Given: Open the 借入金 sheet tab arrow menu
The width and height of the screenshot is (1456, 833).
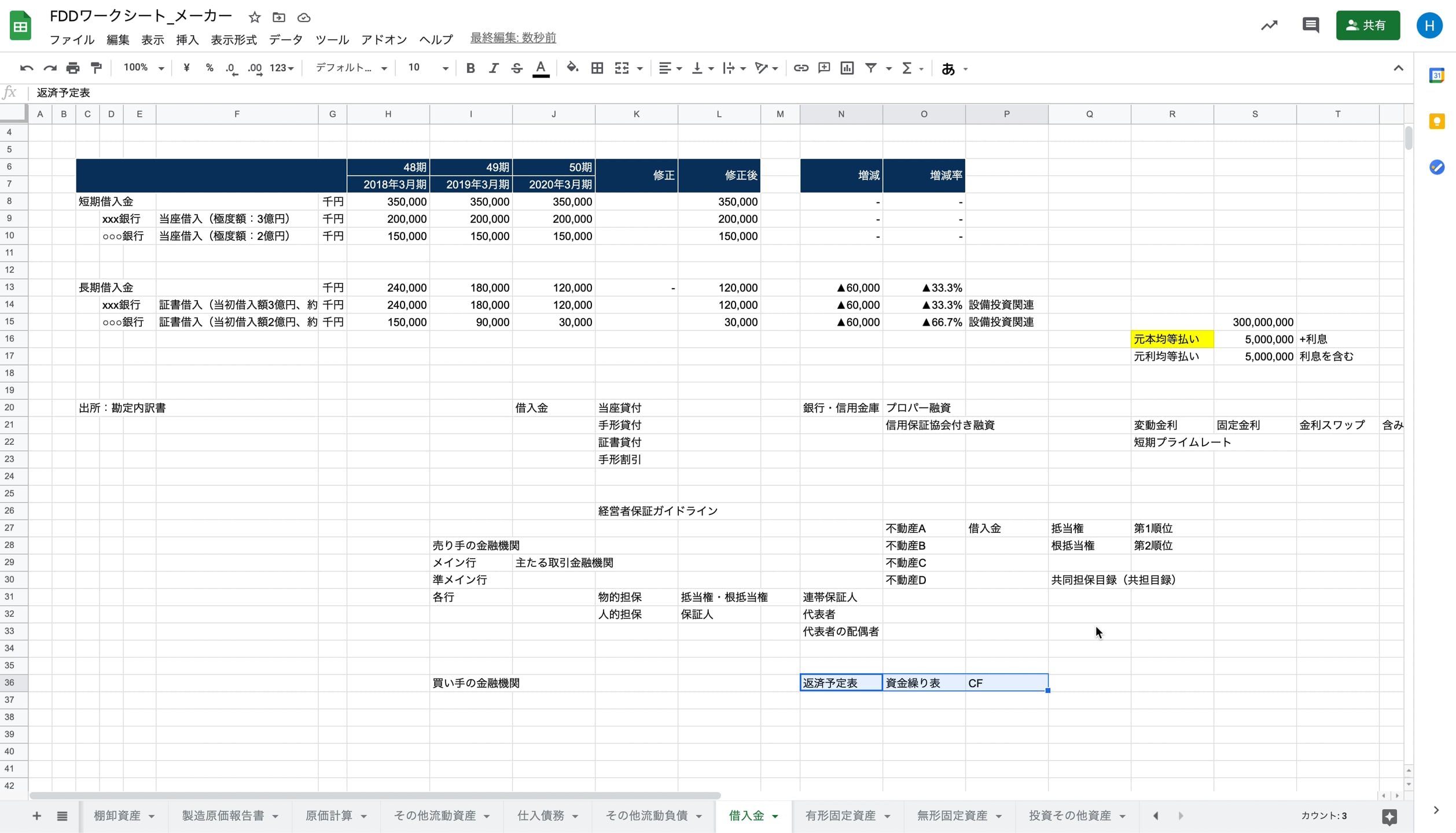Looking at the screenshot, I should tap(775, 816).
